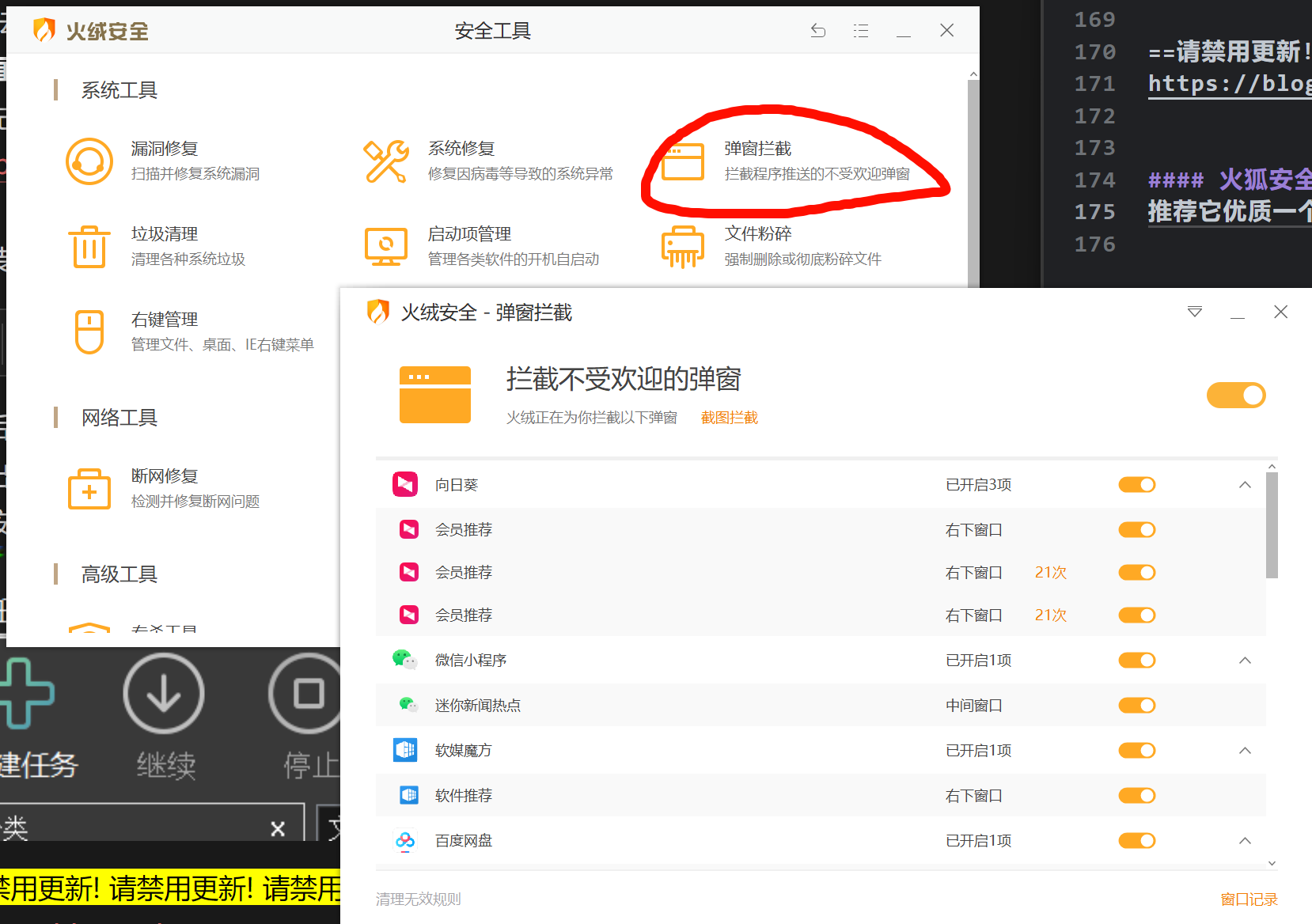Click the flame logo in the 弹窗拦截 dialog title
Screen dimensions: 1312x924
(378, 312)
